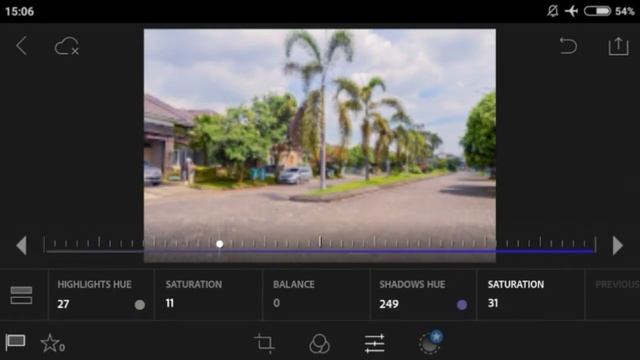Set the star rating
This screenshot has width=640, height=360.
52,343
